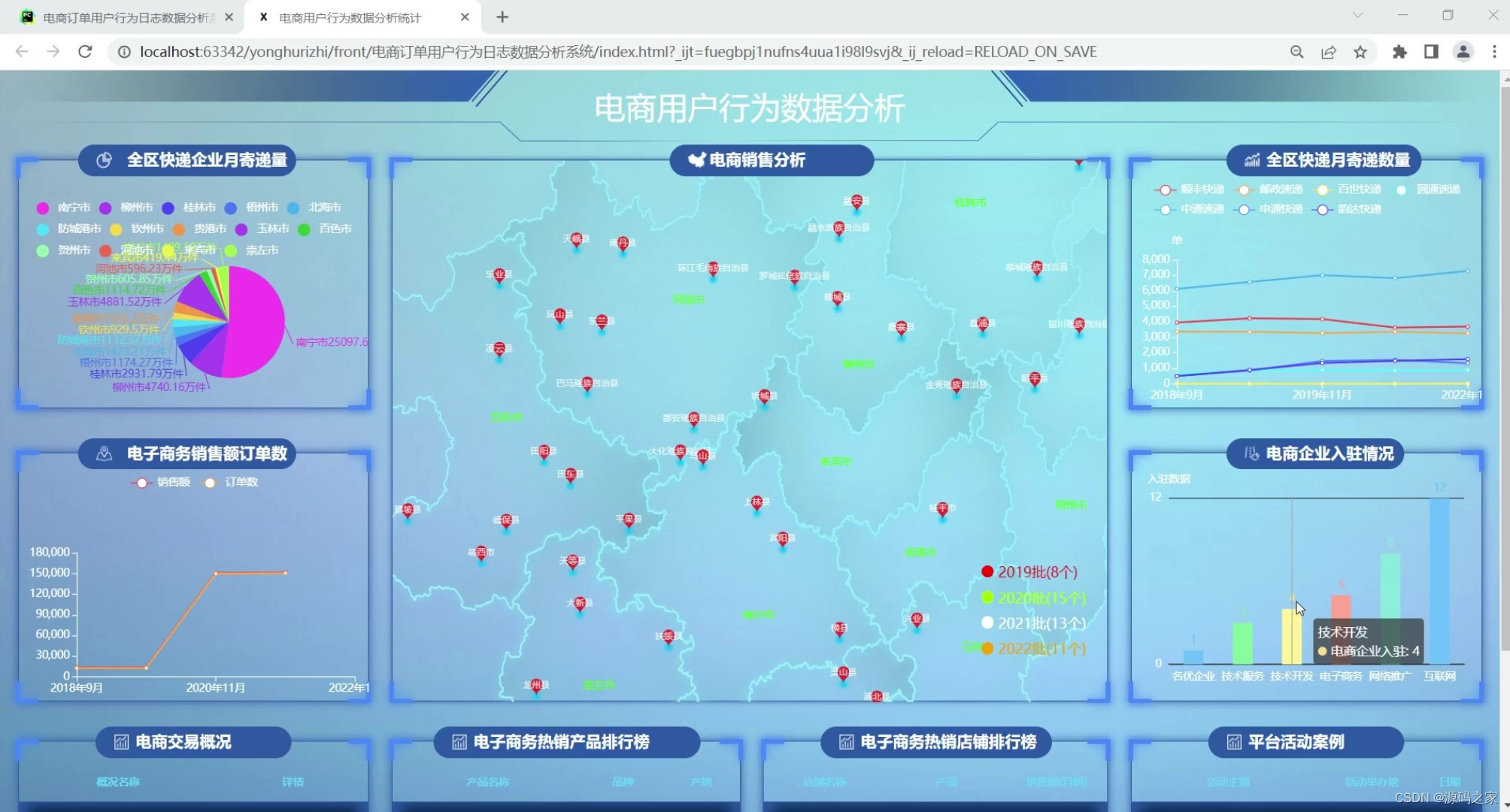Click the share page icon in the address bar
Image resolution: width=1510 pixels, height=812 pixels.
[x=1328, y=52]
